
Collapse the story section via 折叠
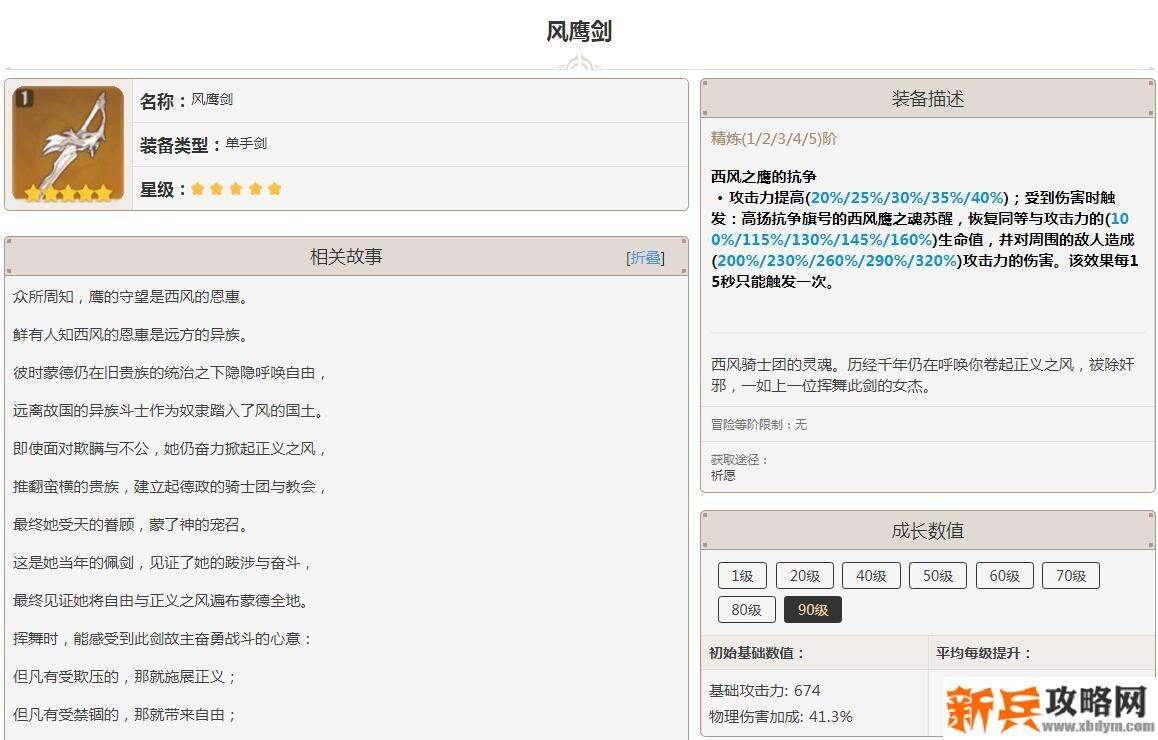click(x=645, y=258)
